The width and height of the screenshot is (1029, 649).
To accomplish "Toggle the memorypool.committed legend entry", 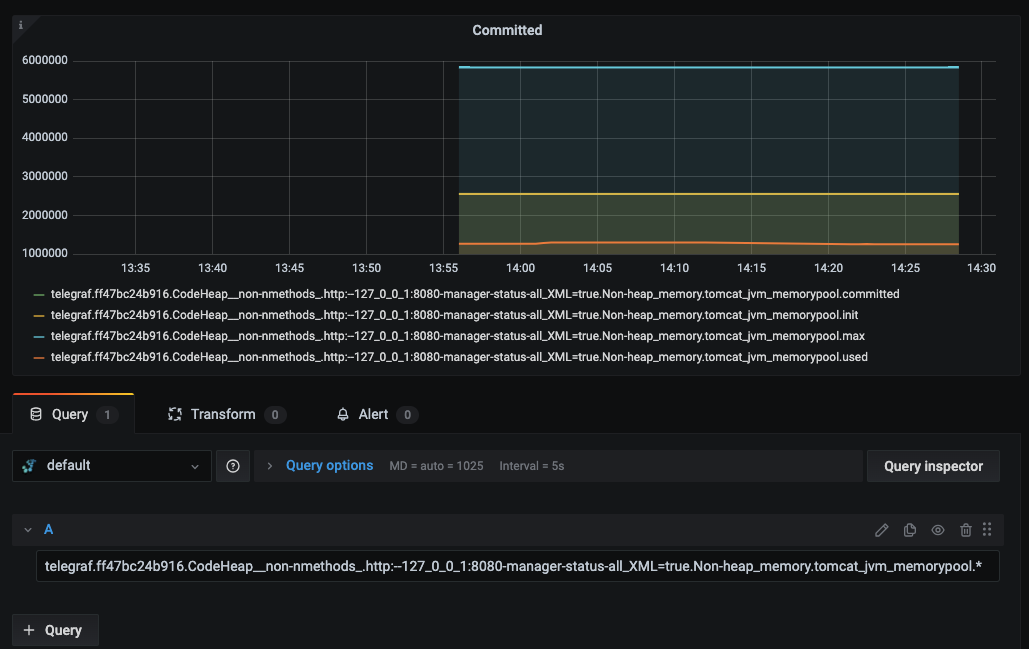I will pyautogui.click(x=475, y=294).
